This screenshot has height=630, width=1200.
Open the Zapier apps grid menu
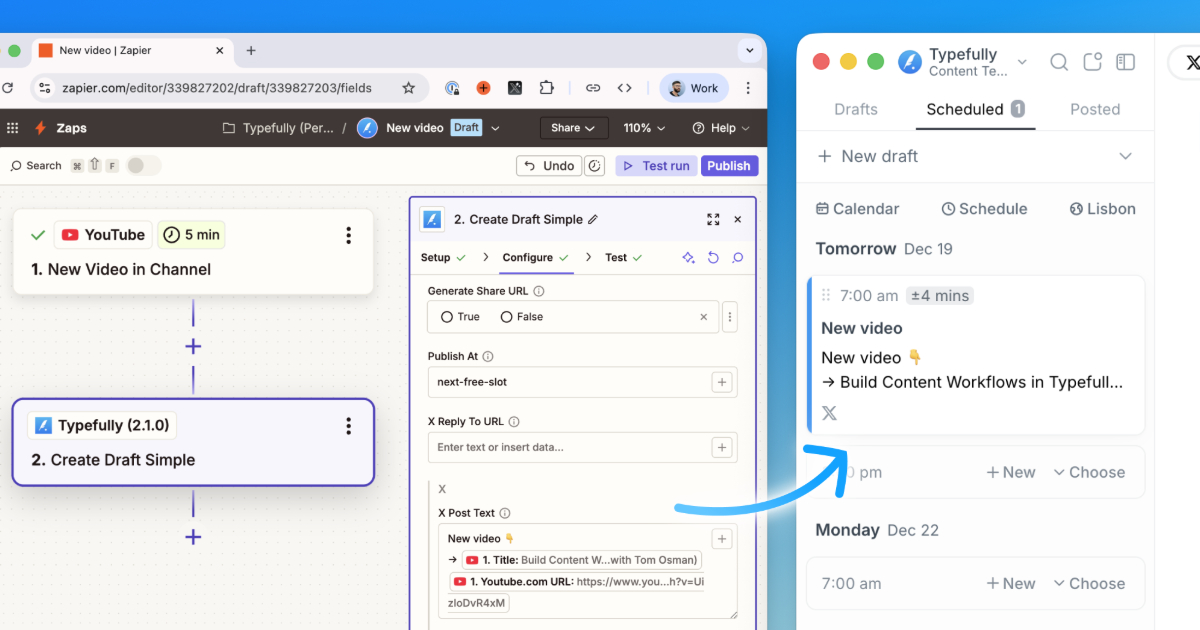(13, 128)
